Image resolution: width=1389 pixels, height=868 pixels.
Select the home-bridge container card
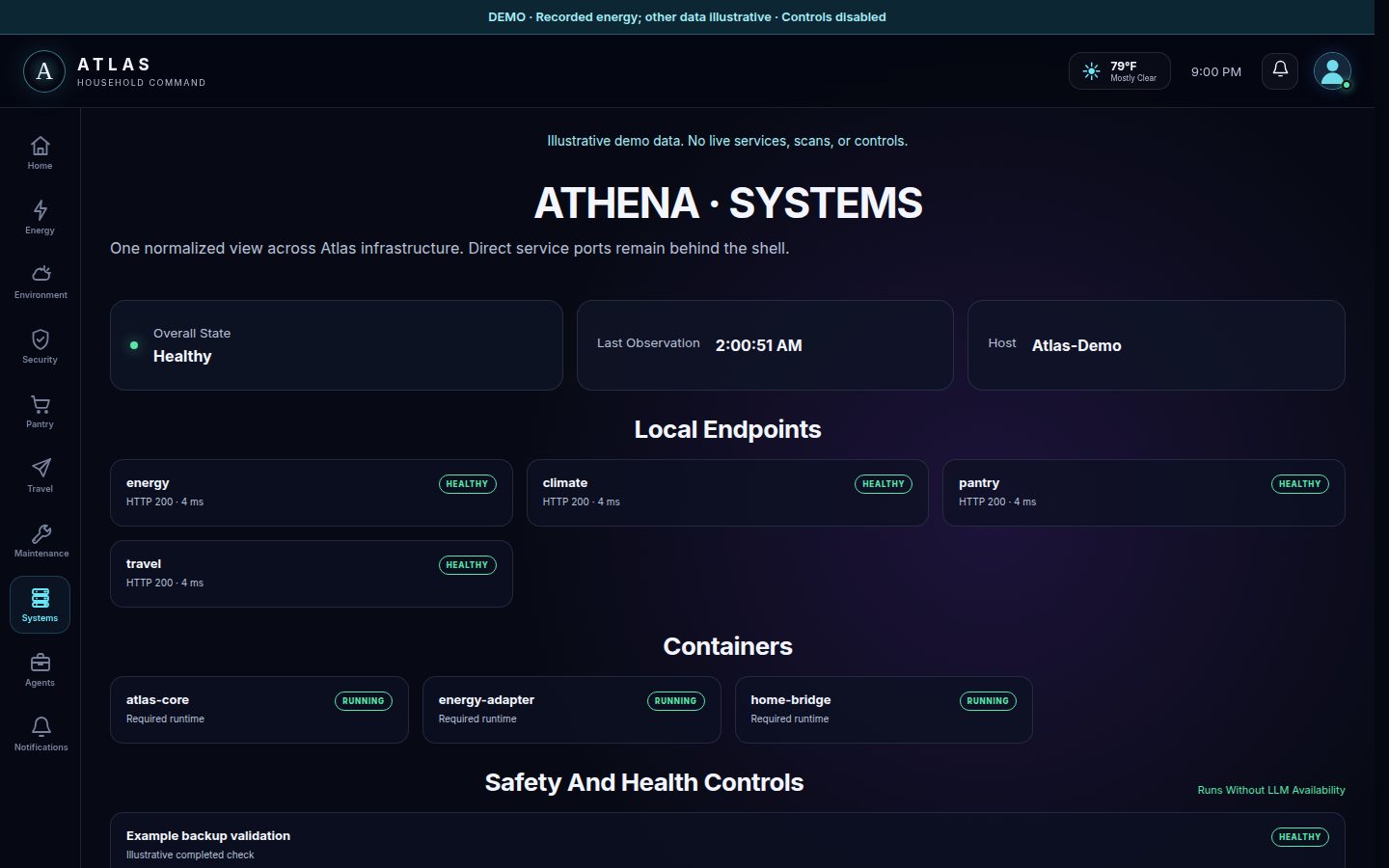[884, 710]
